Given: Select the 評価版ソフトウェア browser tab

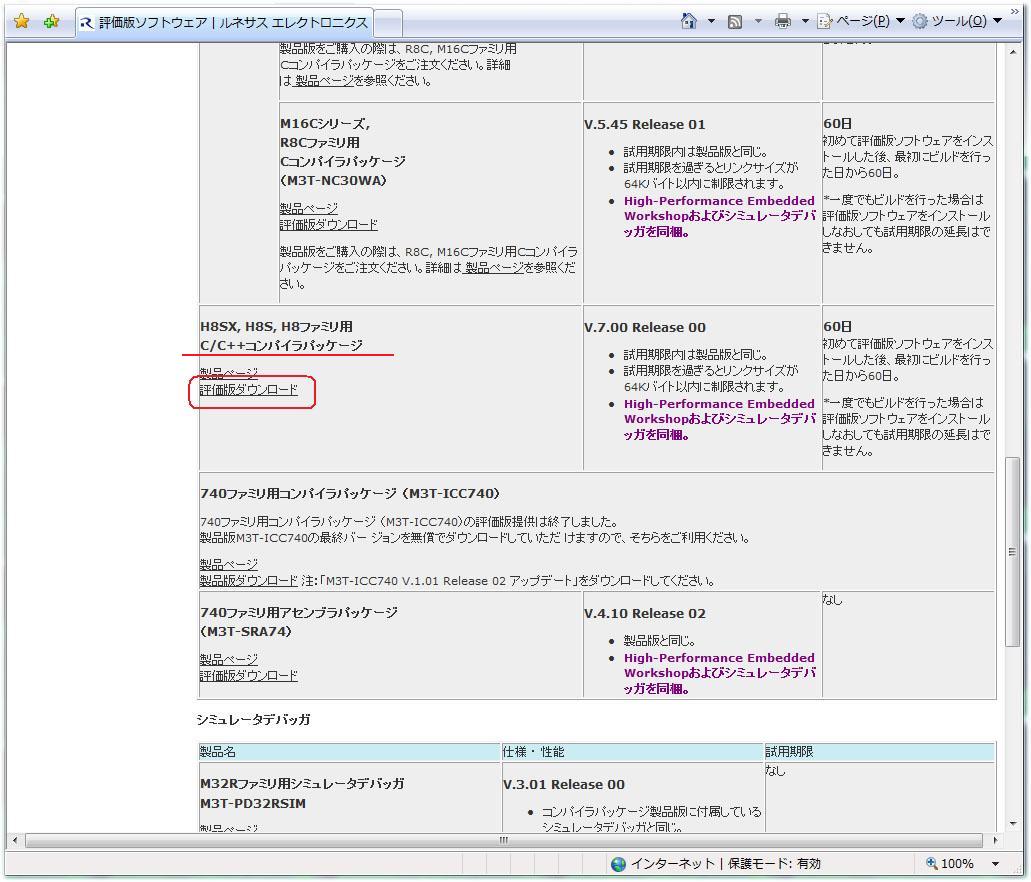Looking at the screenshot, I should click(224, 22).
